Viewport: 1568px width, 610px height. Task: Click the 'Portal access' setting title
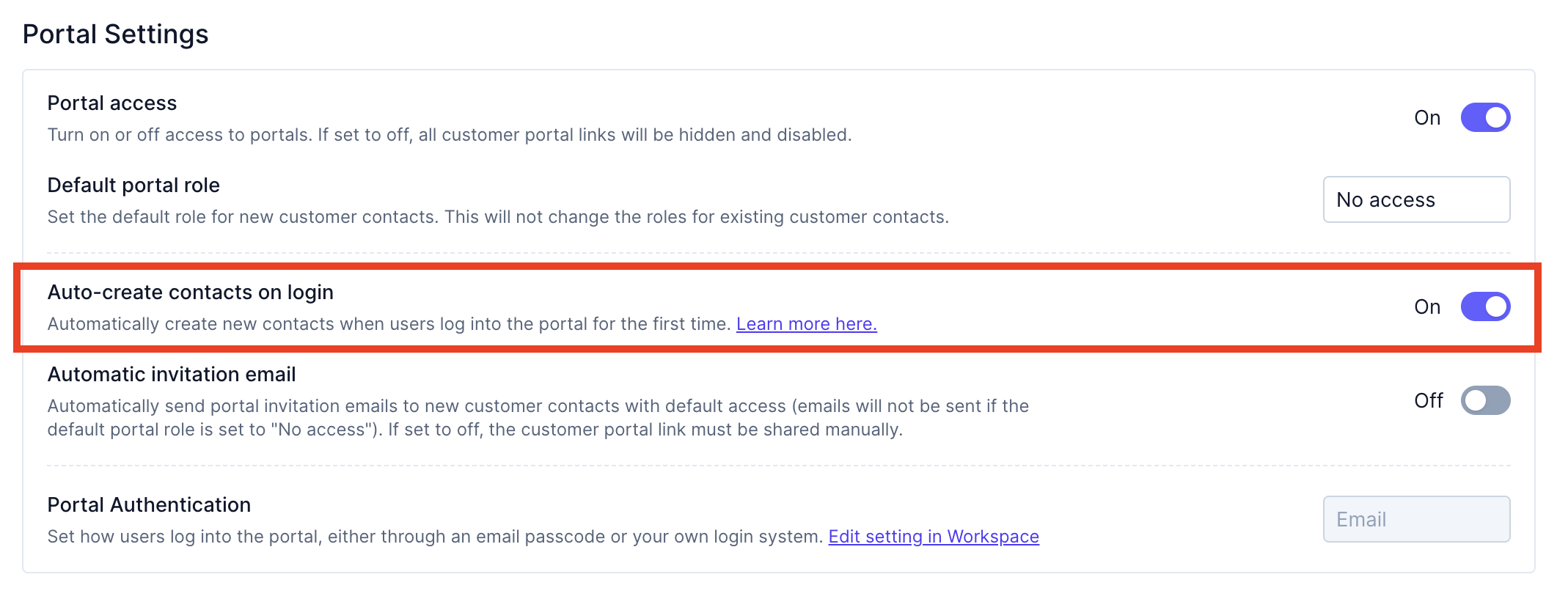pyautogui.click(x=112, y=103)
